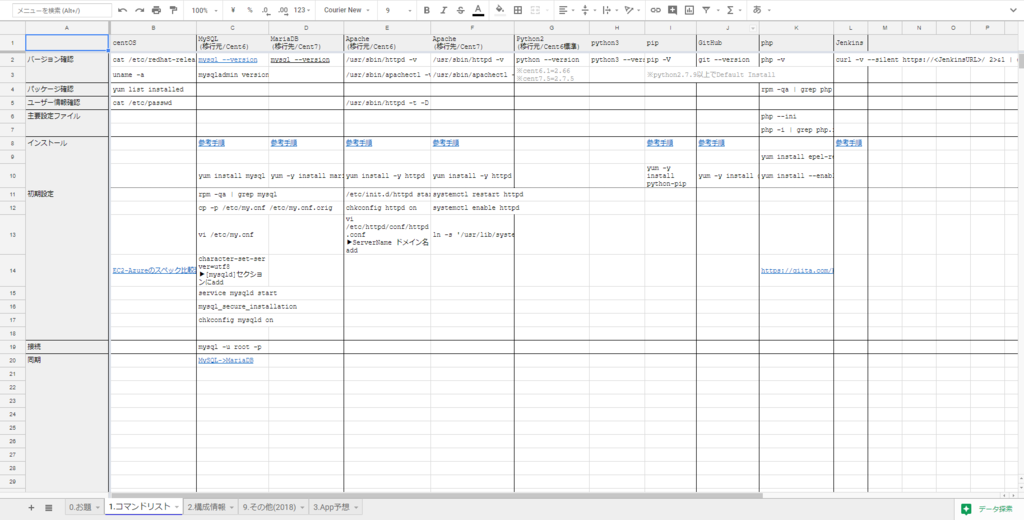Select cell 'yum list installed'
Image resolution: width=1024 pixels, height=520 pixels.
point(153,89)
